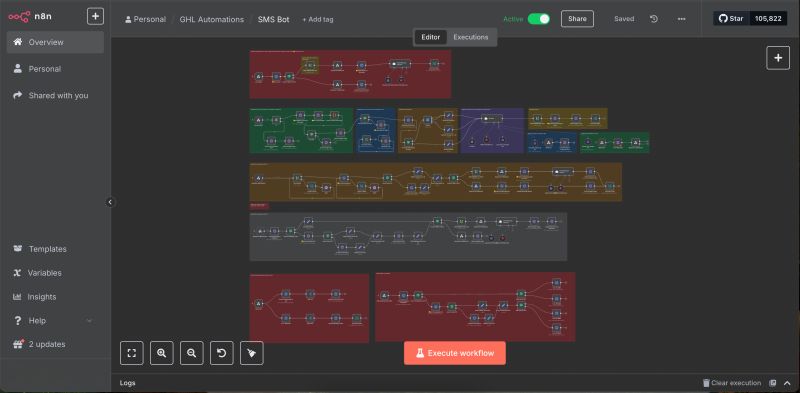This screenshot has height=393, width=800.
Task: Click the GitHub Star button
Action: pyautogui.click(x=731, y=19)
